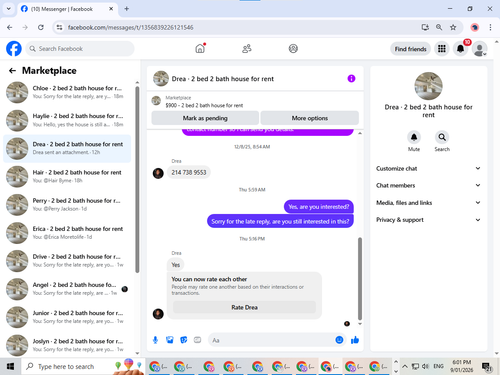This screenshot has height=375, width=500.
Task: Open the Facebook home logo
Action: point(14,49)
